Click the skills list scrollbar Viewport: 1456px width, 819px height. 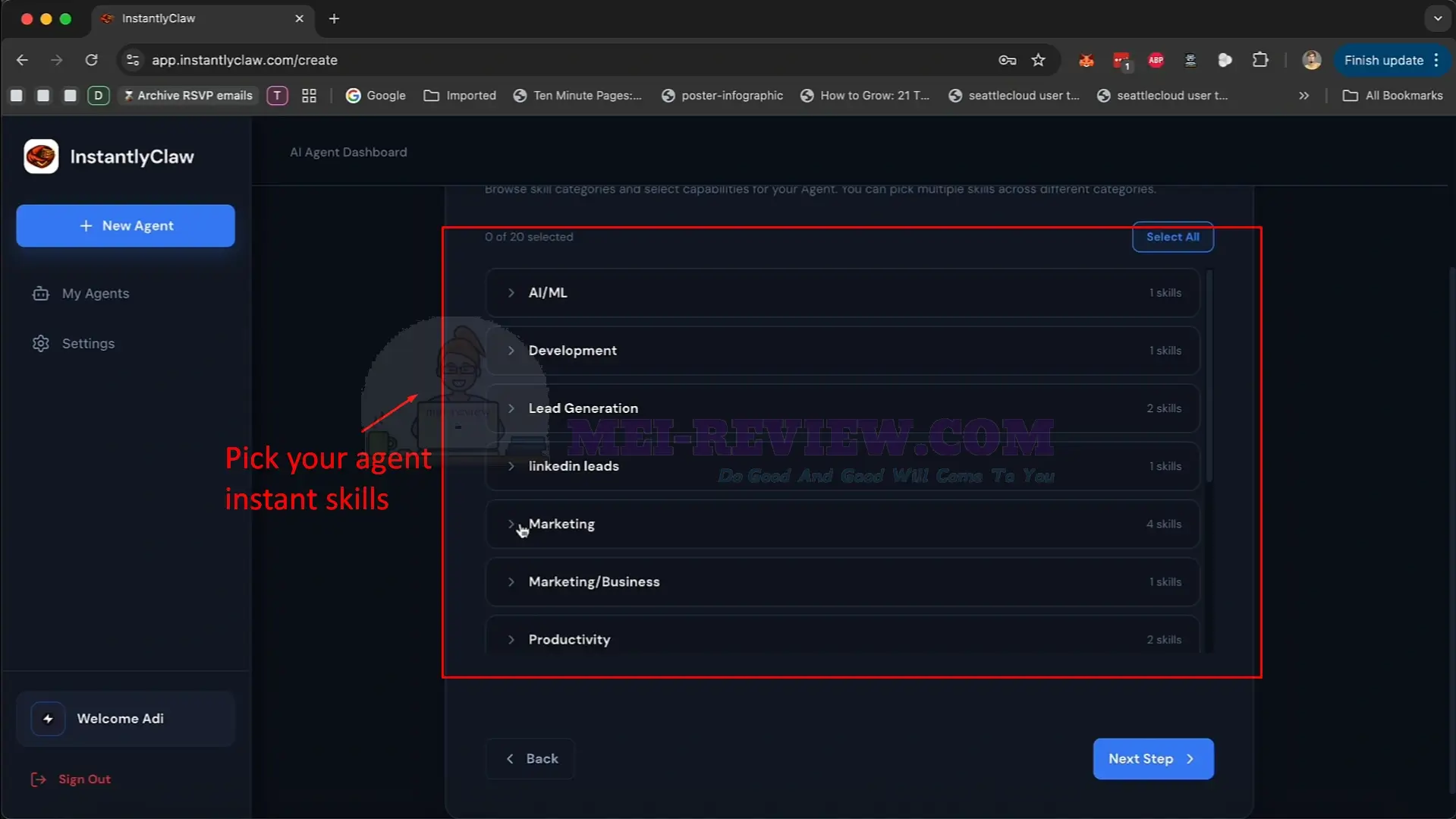pos(1209,376)
